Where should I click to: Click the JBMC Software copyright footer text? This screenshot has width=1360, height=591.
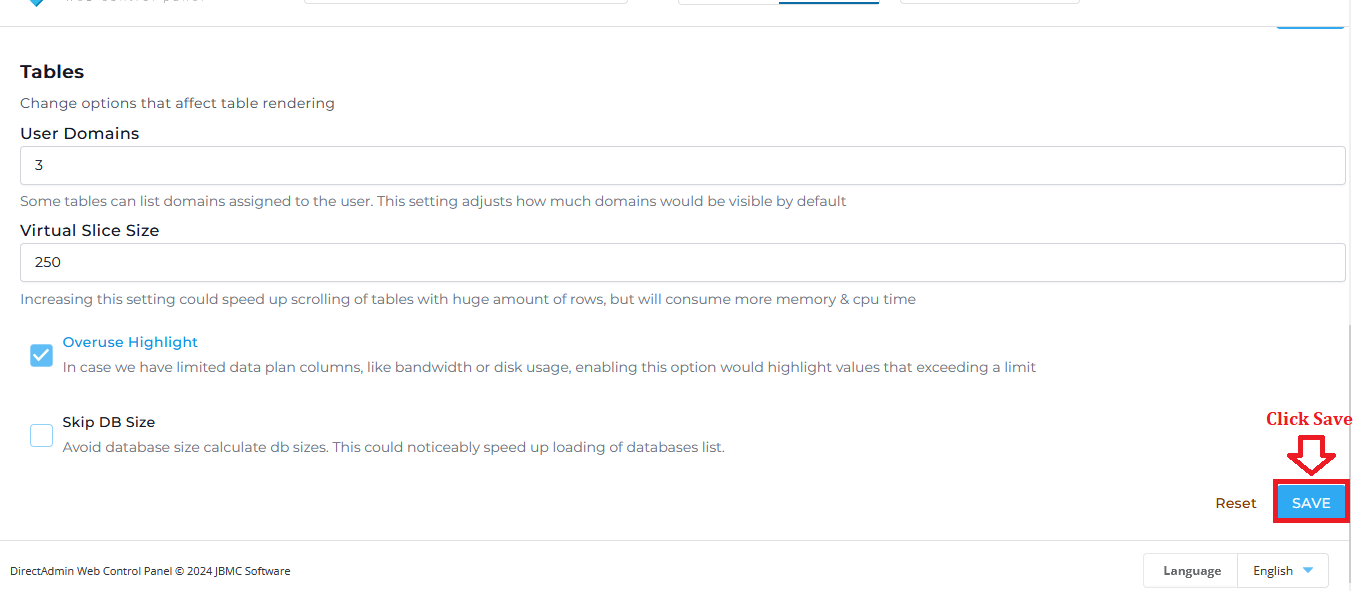click(x=150, y=571)
